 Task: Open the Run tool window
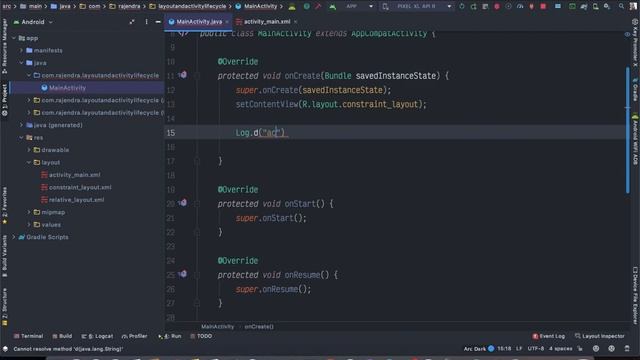170,336
